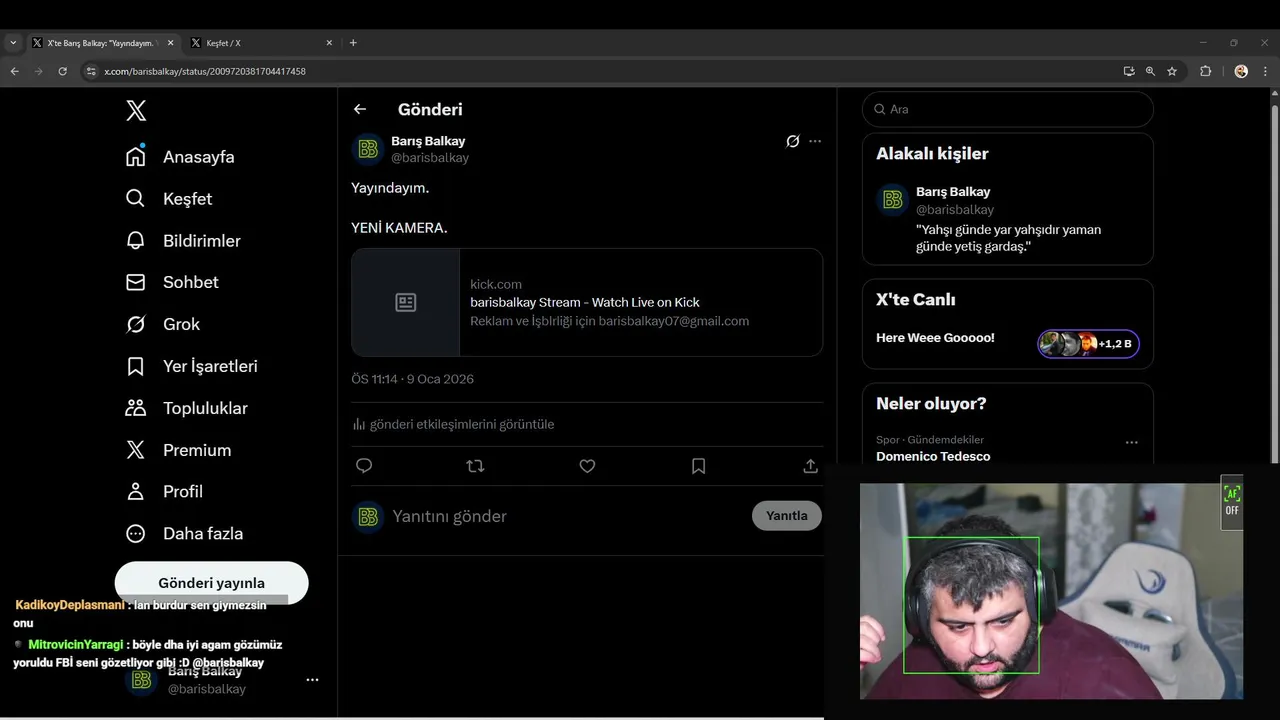This screenshot has height=720, width=1280.
Task: Switch to the Keşfet / X tab
Action: (x=257, y=43)
